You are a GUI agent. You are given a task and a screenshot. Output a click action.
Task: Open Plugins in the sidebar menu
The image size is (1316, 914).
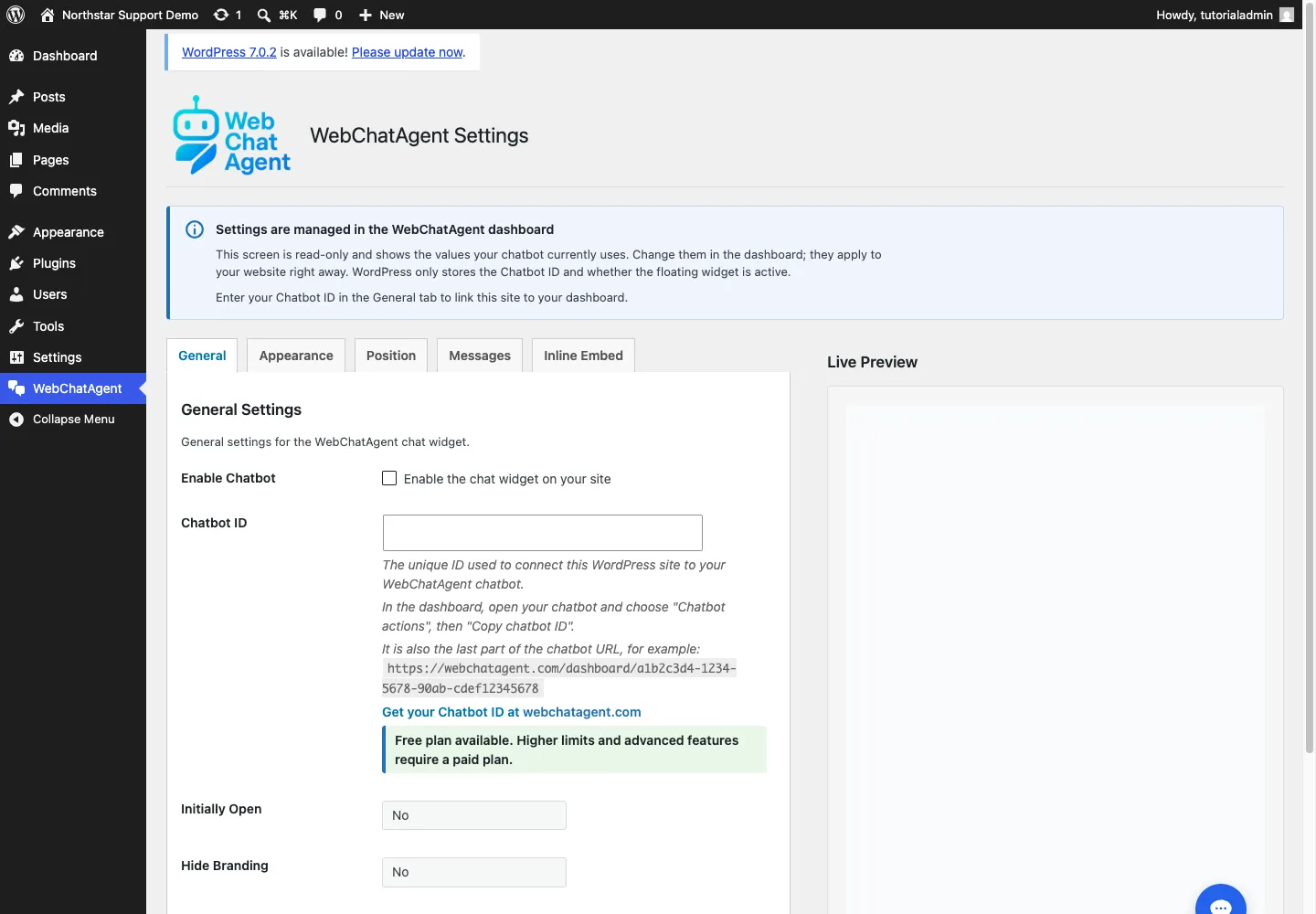coord(73,263)
